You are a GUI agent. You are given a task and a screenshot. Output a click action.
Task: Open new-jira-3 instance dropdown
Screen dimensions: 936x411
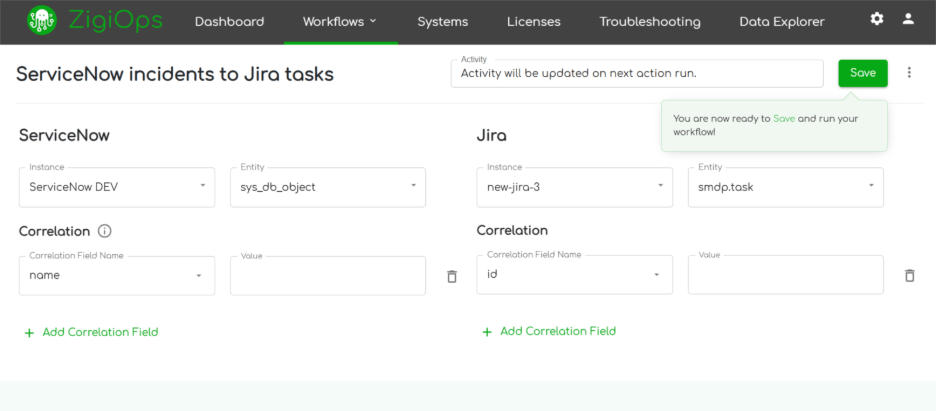point(574,187)
